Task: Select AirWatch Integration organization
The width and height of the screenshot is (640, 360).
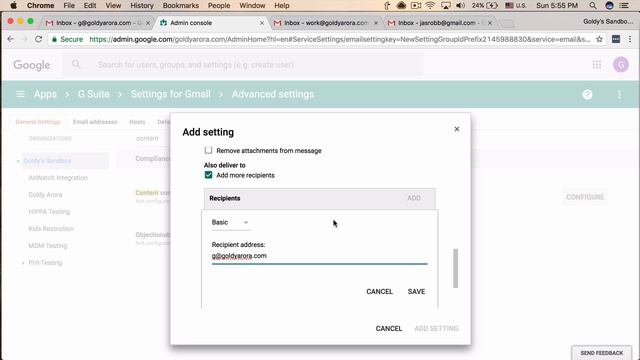Action: (x=58, y=178)
